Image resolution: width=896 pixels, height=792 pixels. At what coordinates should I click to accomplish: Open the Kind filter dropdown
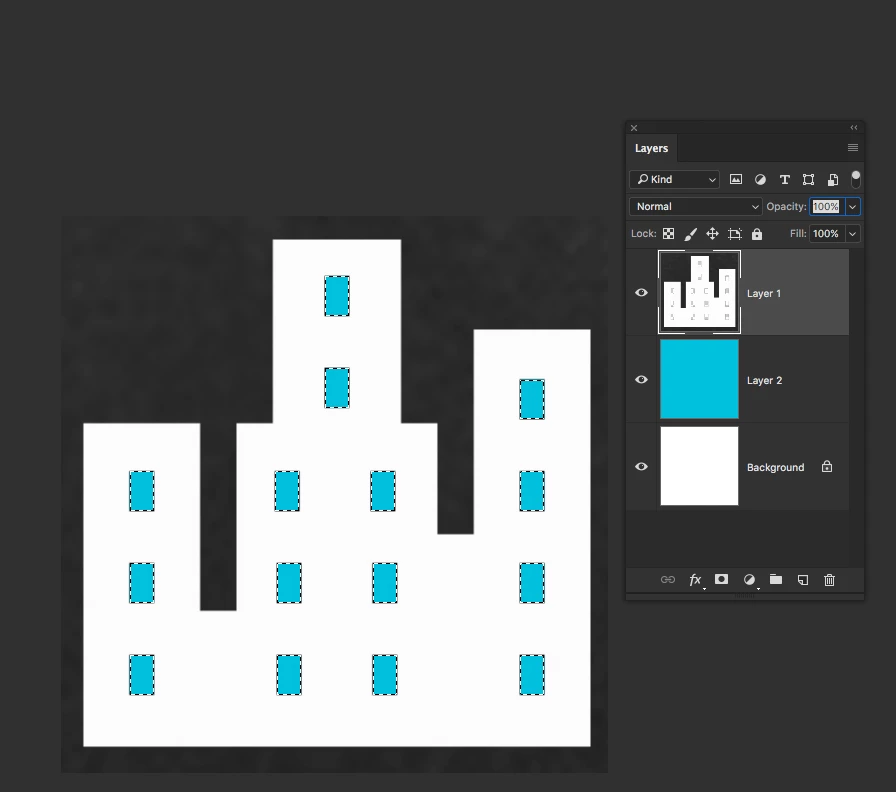click(x=674, y=179)
